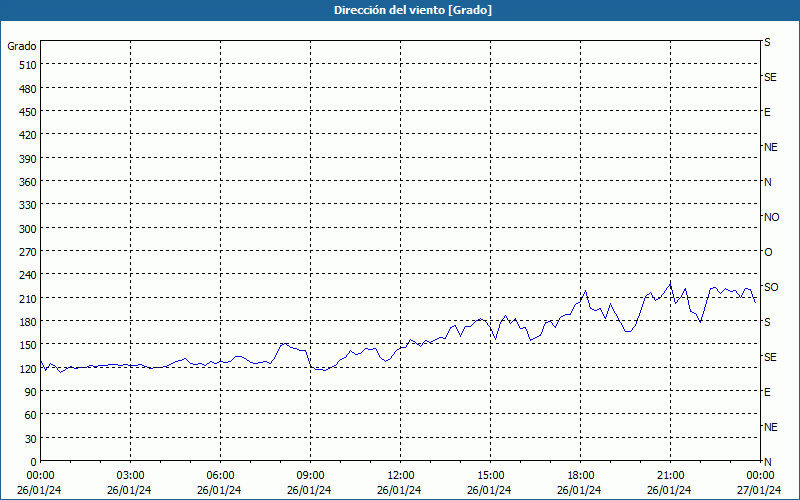Select the 30 degree axis label

click(31, 439)
